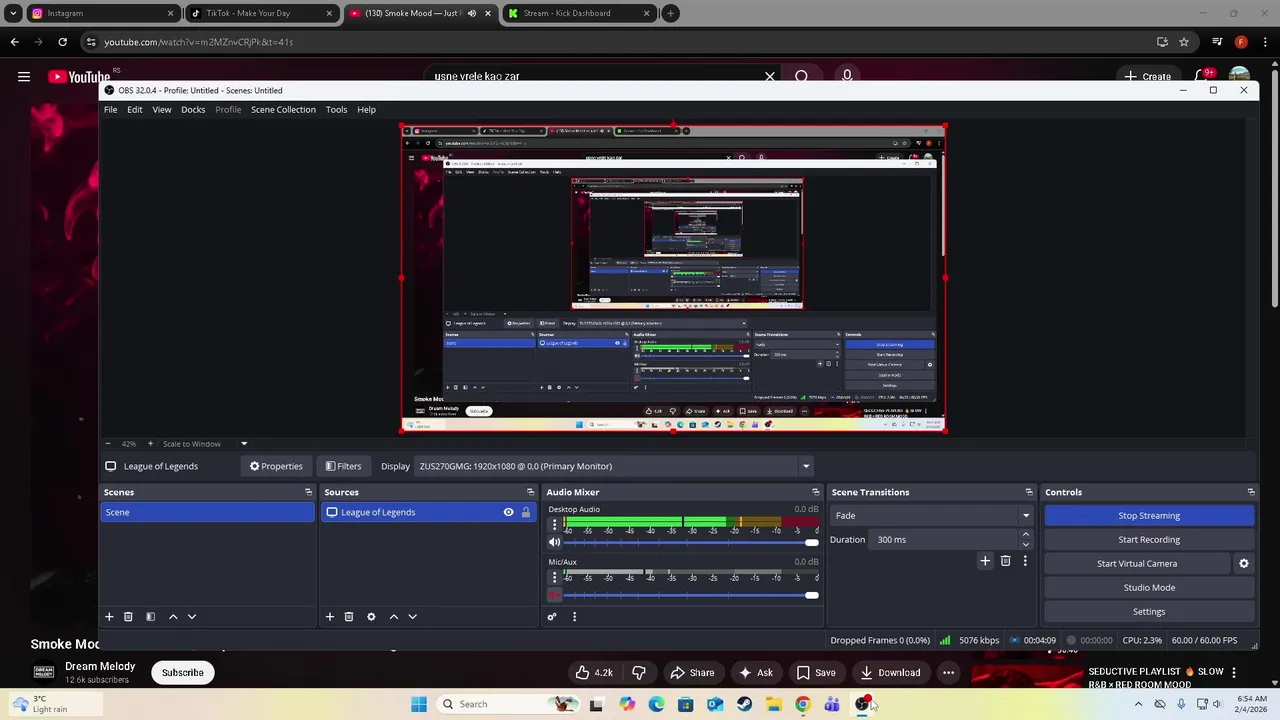1280x720 pixels.
Task: Open OBS Docks menu
Action: [193, 110]
